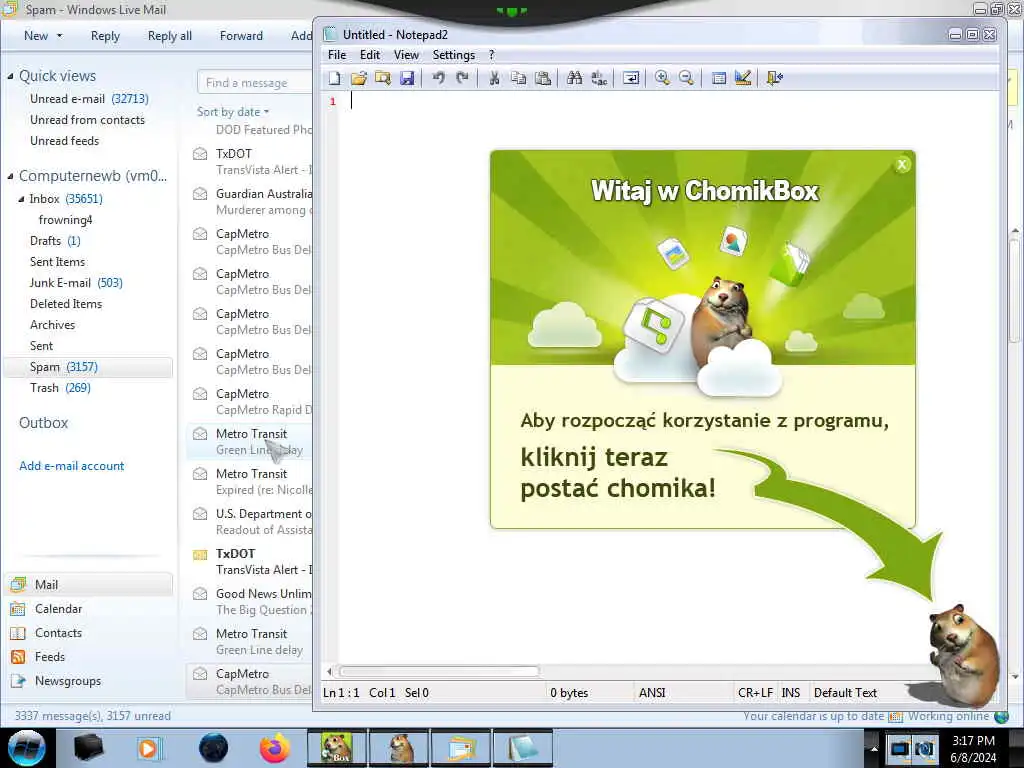
Task: Show hidden system tray icons arrow
Action: coord(873,748)
